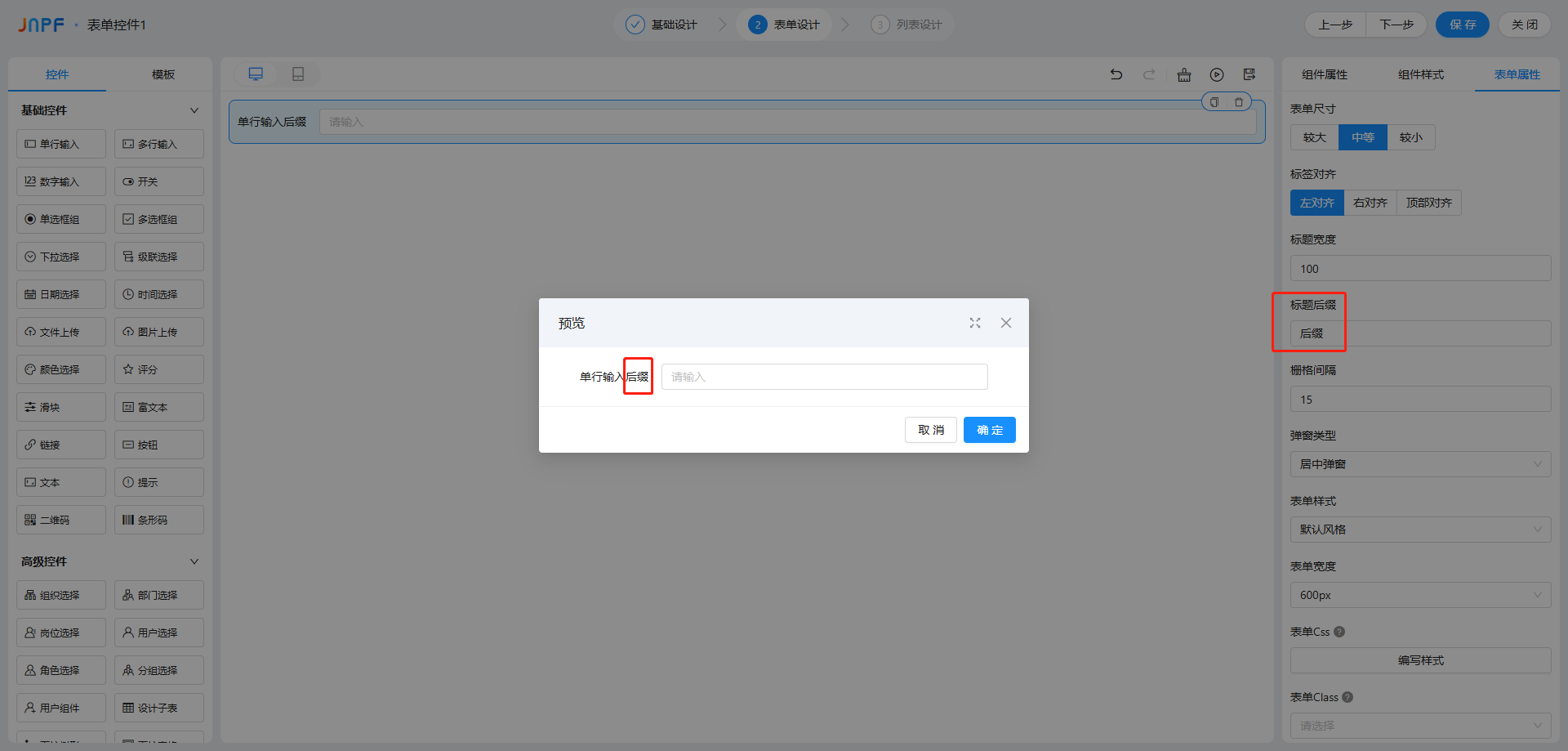
Task: Select the 数字输入 control
Action: (x=61, y=181)
